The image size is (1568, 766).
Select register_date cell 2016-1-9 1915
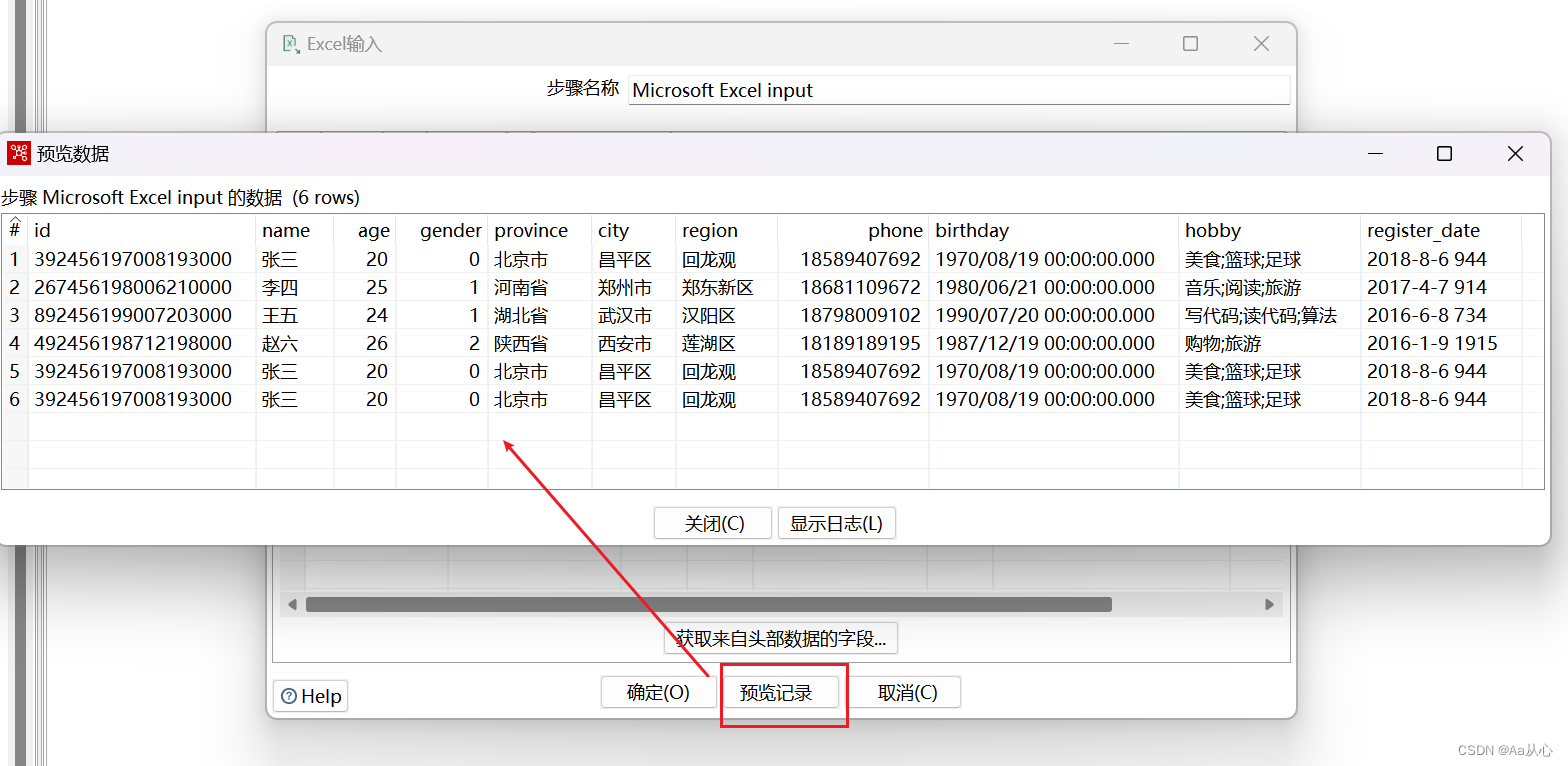pos(1441,343)
